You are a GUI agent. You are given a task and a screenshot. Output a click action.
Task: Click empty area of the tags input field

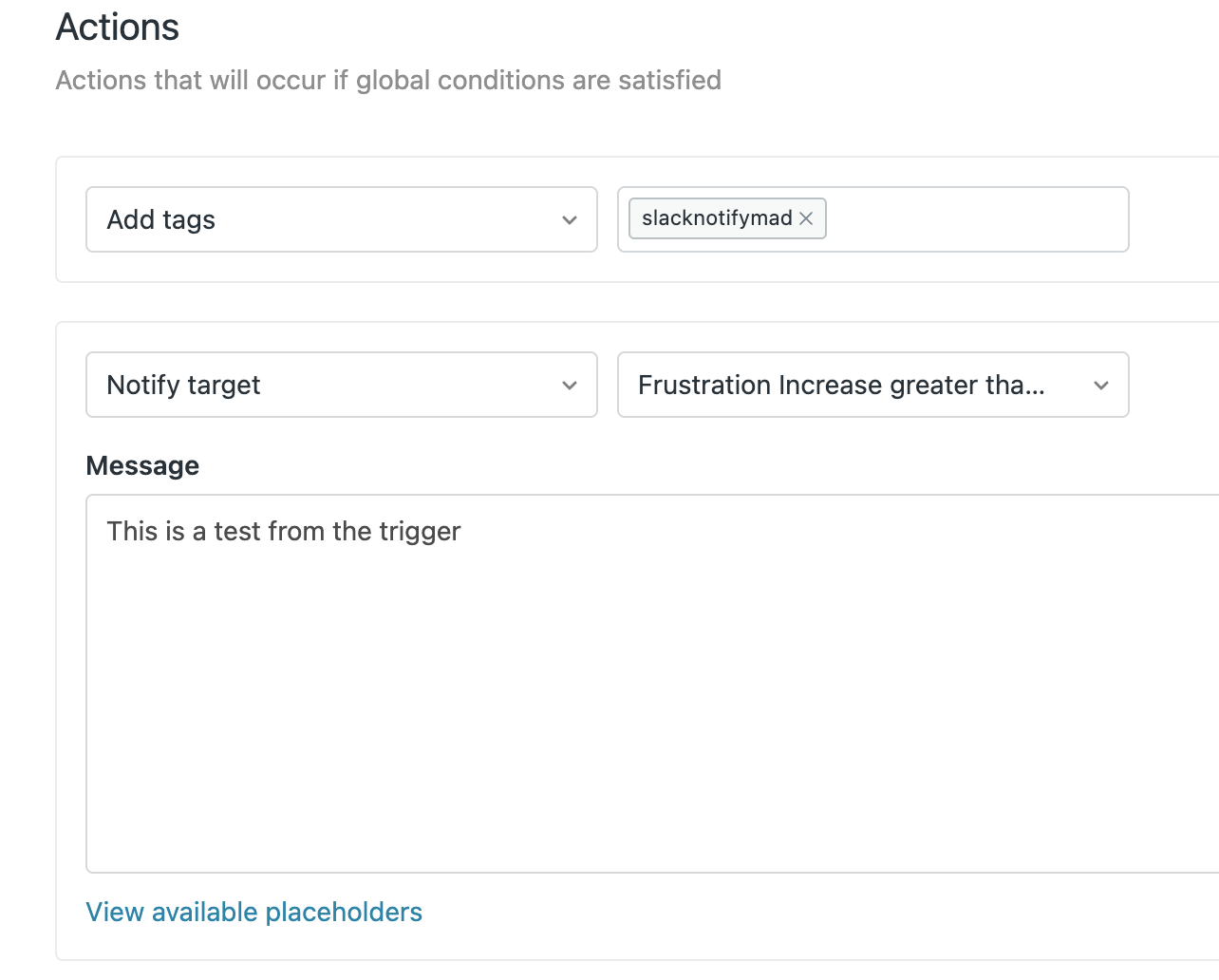[x=978, y=219]
